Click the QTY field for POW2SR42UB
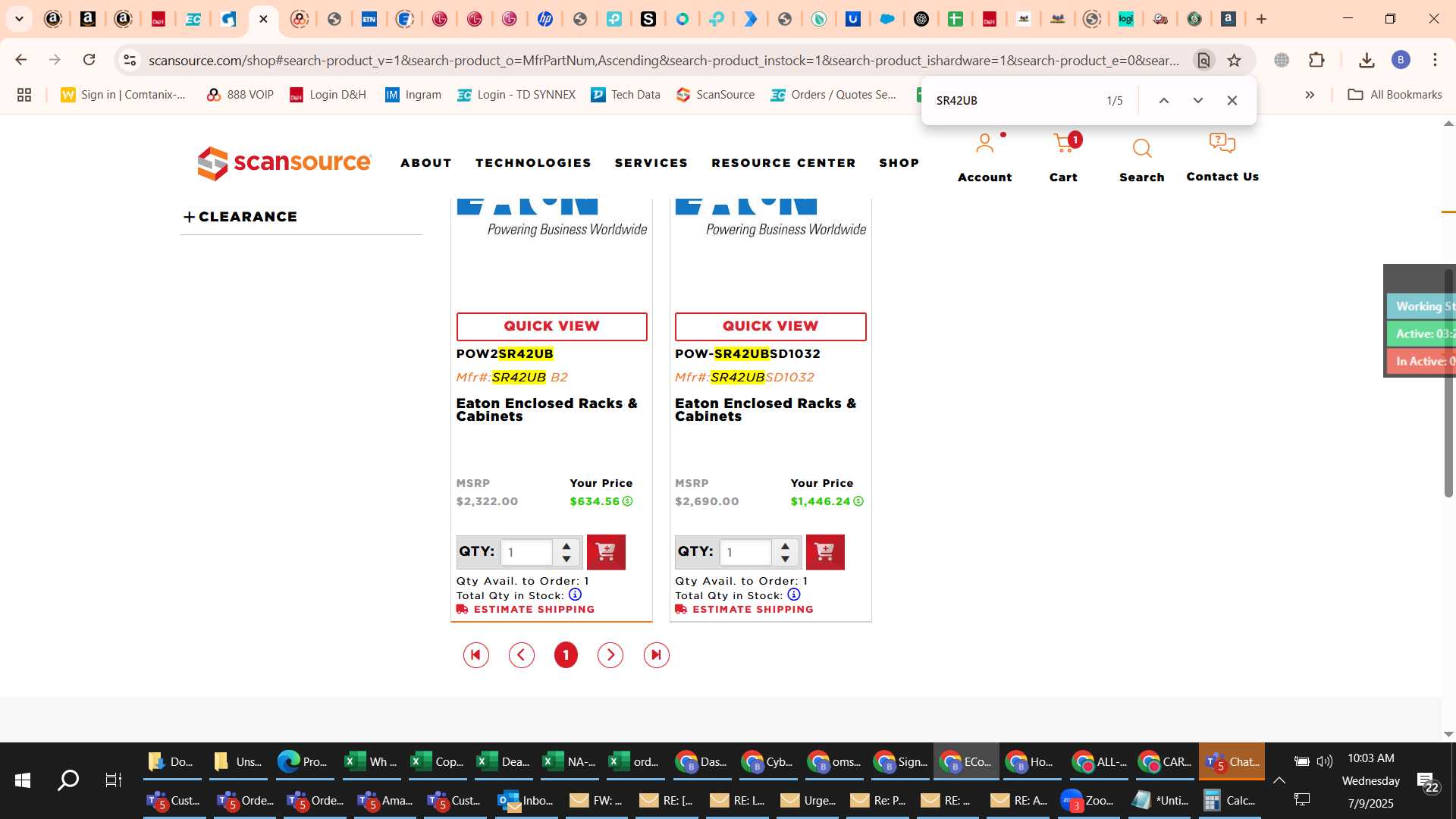Screen dimensions: 1456x819 [x=528, y=552]
